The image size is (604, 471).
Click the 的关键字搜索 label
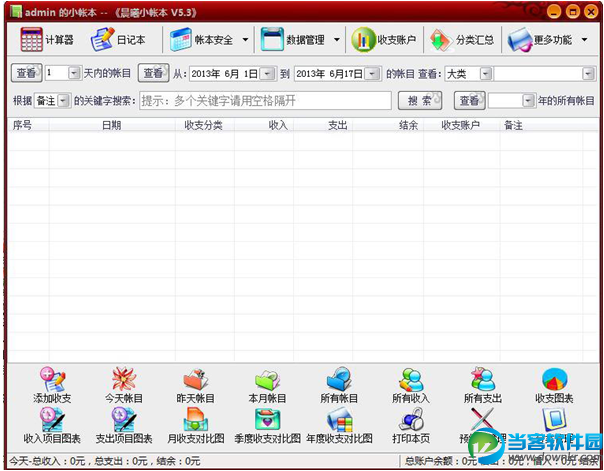point(105,101)
